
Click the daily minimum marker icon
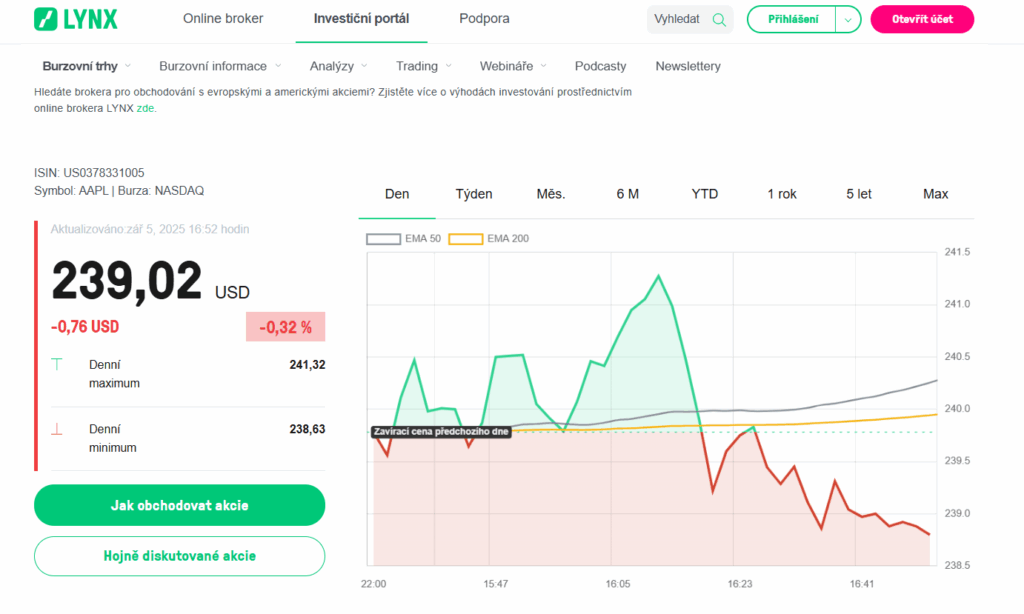click(57, 429)
